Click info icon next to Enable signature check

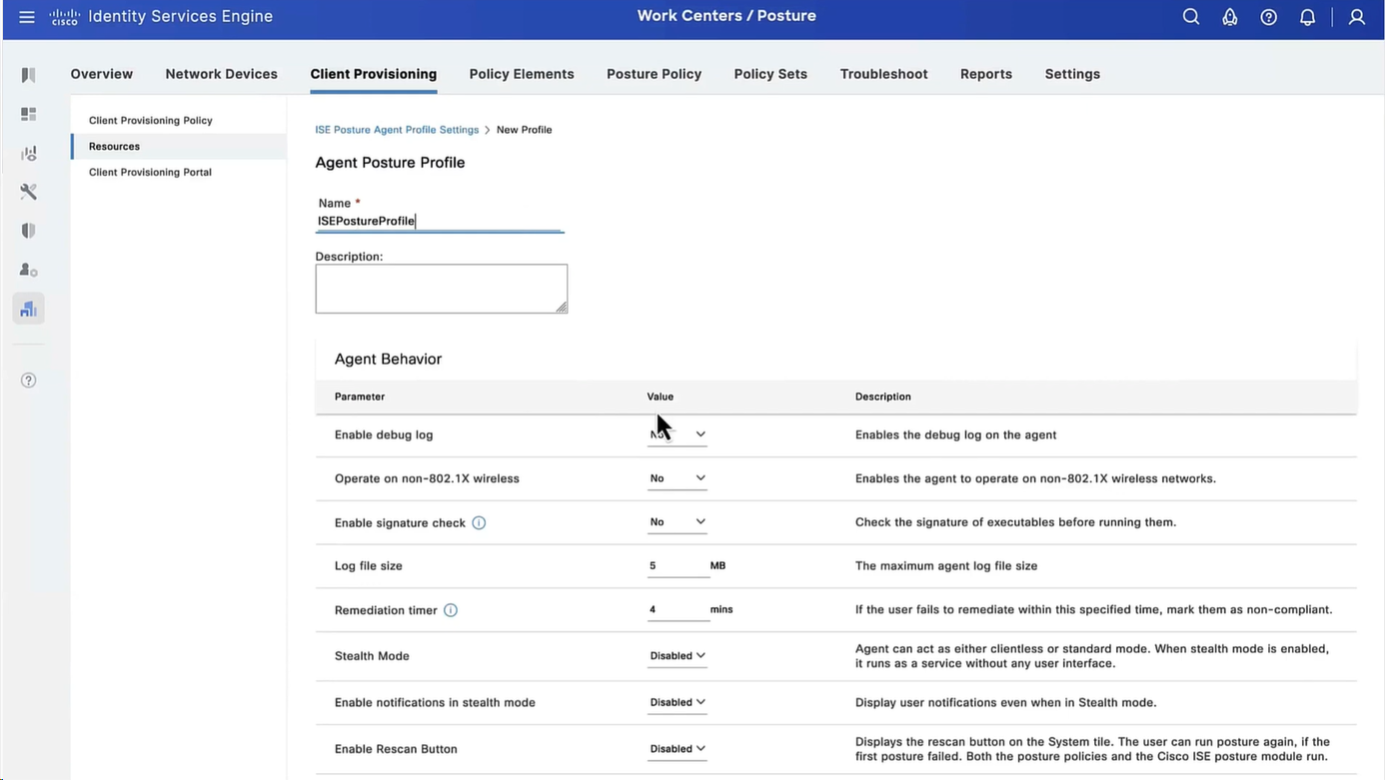(x=479, y=523)
